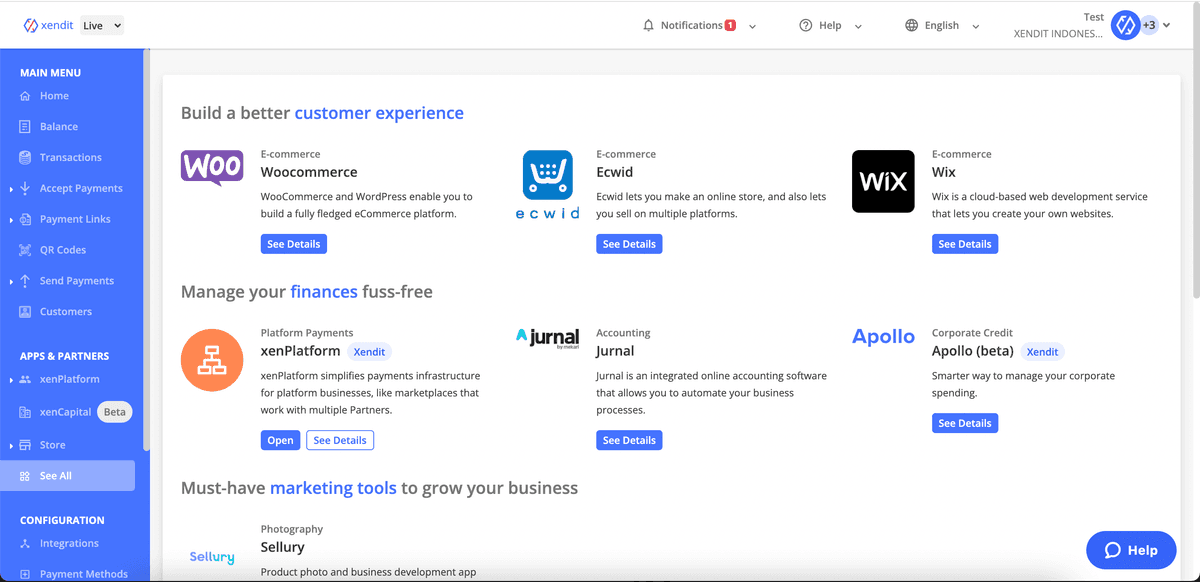Expand the account menu chevron beside +3
The image size is (1200, 582).
(1166, 25)
